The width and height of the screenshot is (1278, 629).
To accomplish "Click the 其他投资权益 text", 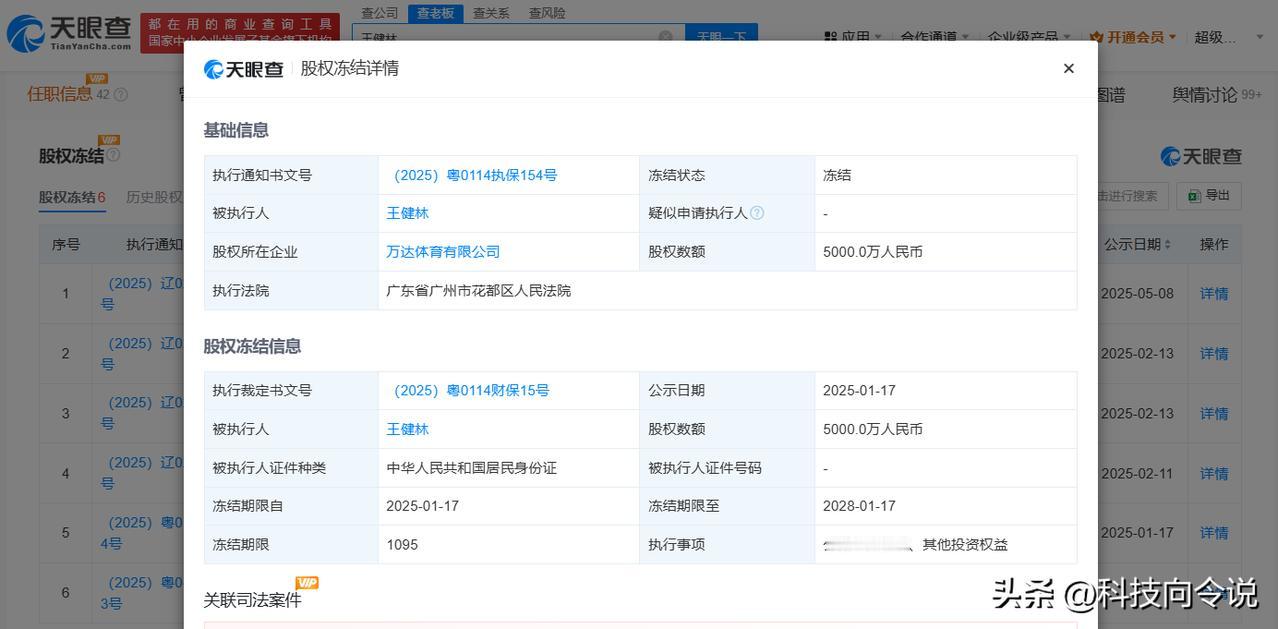I will [965, 545].
